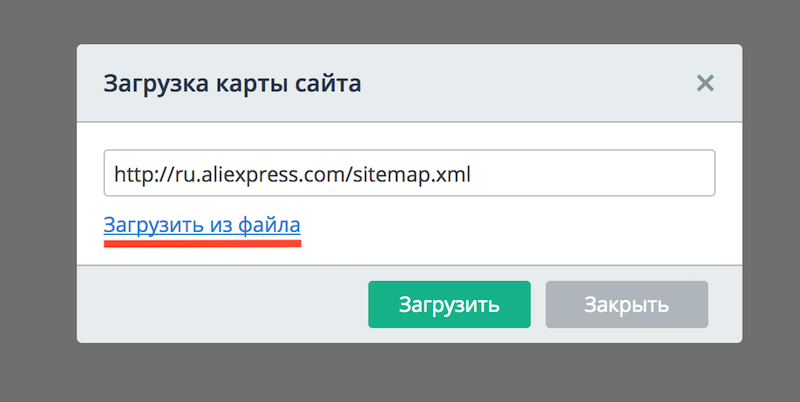Screen dimensions: 800x402
Task: Click the gray "Закрыть" button
Action: [626, 304]
